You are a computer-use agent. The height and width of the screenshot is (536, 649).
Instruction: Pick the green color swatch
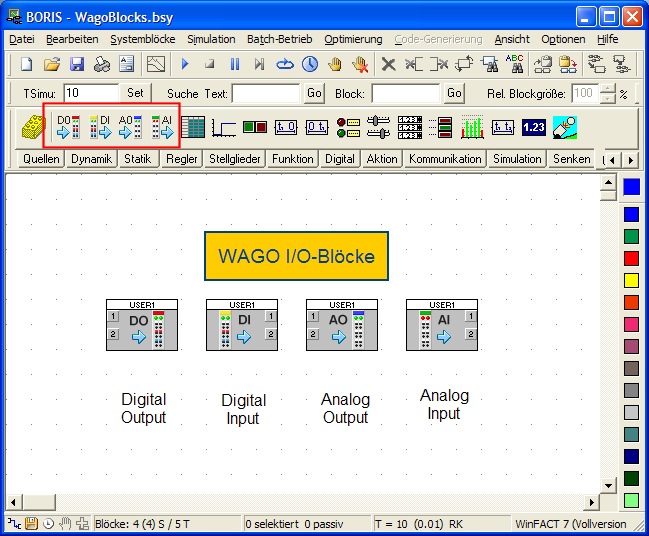click(631, 236)
